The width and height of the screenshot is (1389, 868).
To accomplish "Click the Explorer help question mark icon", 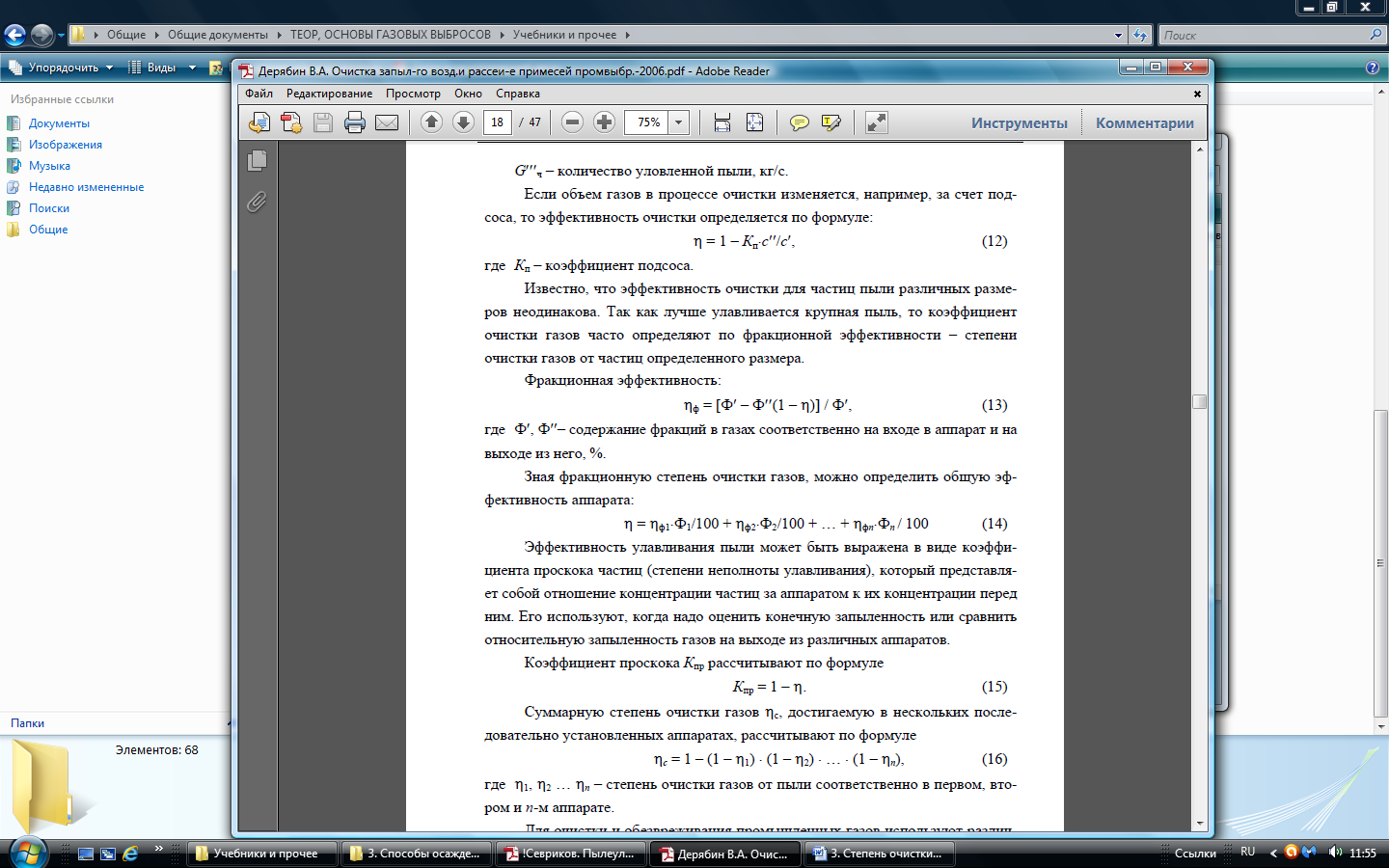I will tap(1373, 68).
